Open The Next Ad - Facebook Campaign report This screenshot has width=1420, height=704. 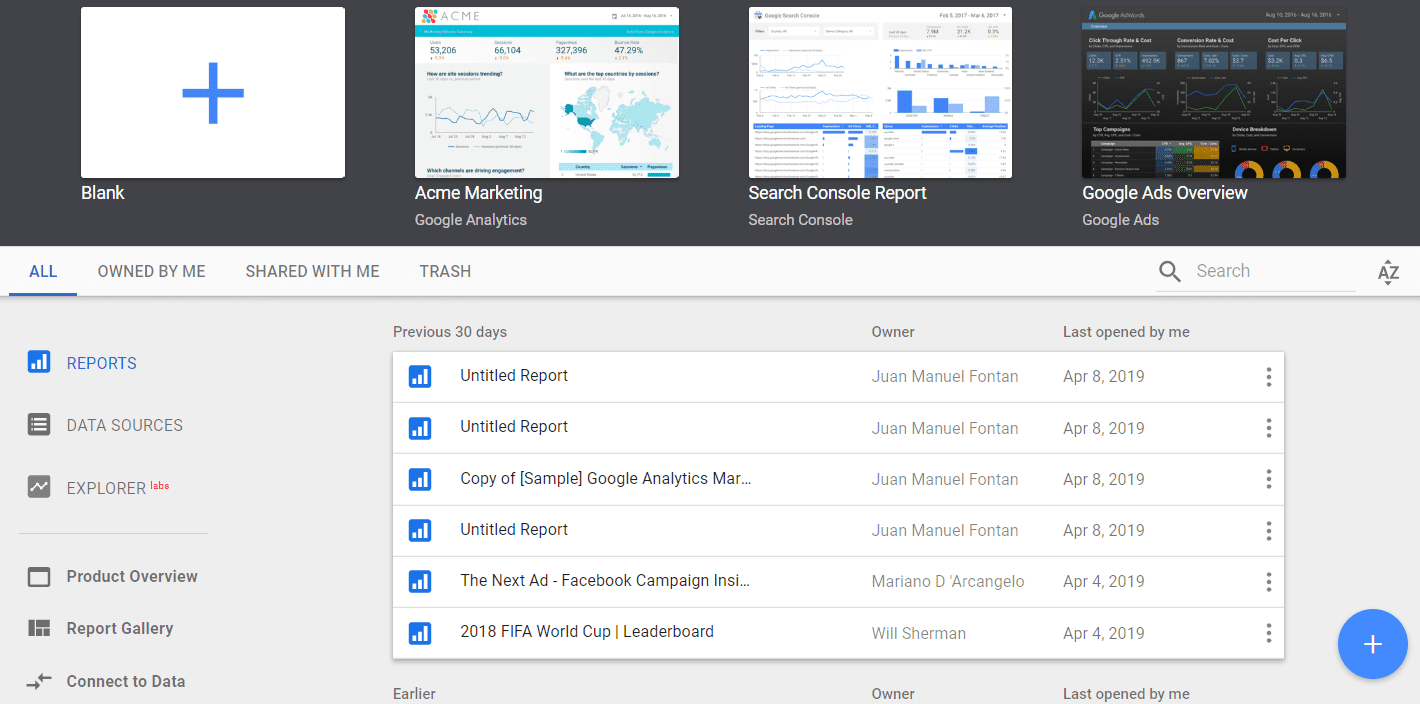(605, 580)
